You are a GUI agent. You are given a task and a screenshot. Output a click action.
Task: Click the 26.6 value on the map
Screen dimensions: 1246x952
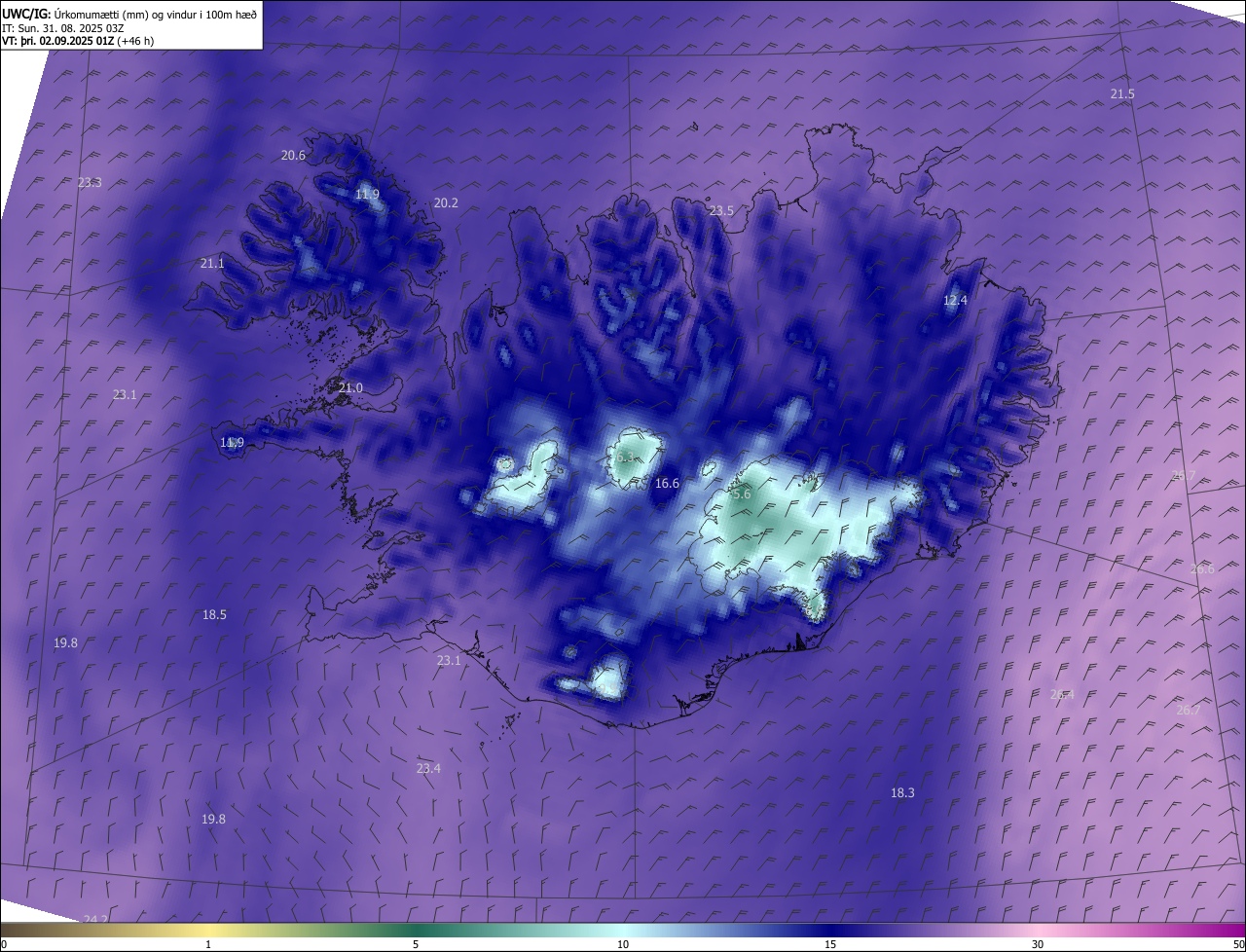(x=1202, y=568)
